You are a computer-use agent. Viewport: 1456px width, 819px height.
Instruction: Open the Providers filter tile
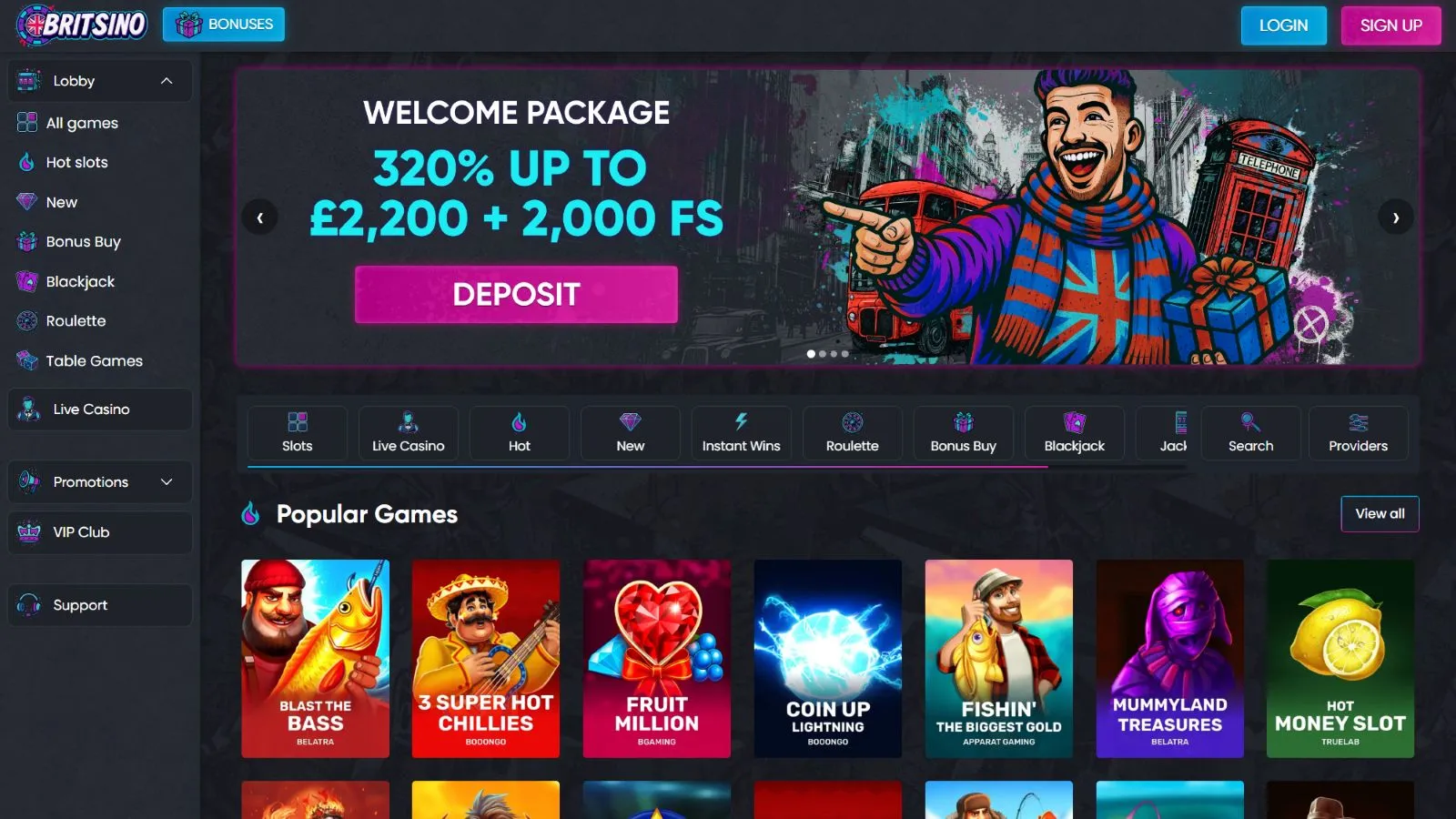1358,433
